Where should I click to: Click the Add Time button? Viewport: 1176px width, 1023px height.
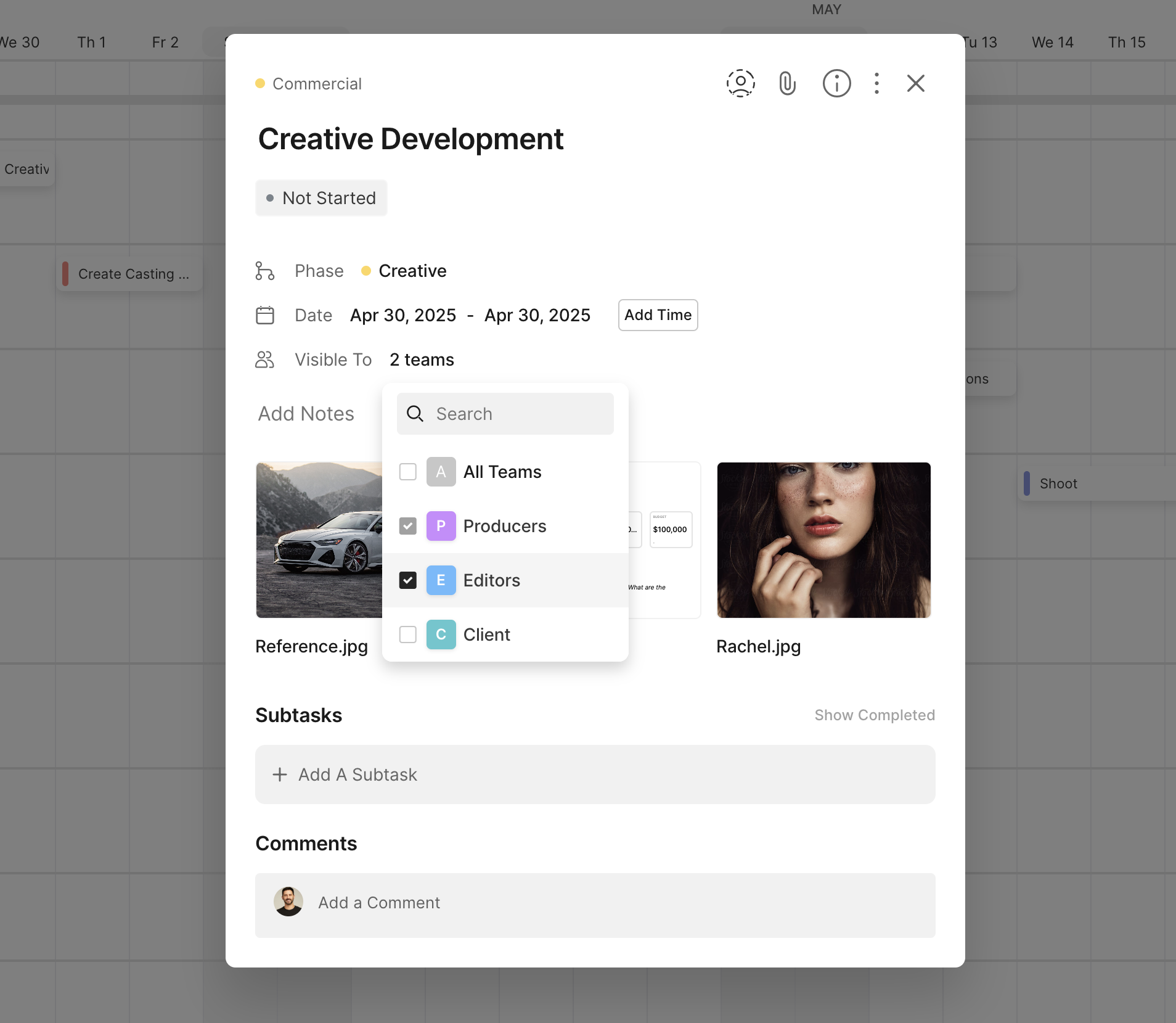tap(658, 315)
